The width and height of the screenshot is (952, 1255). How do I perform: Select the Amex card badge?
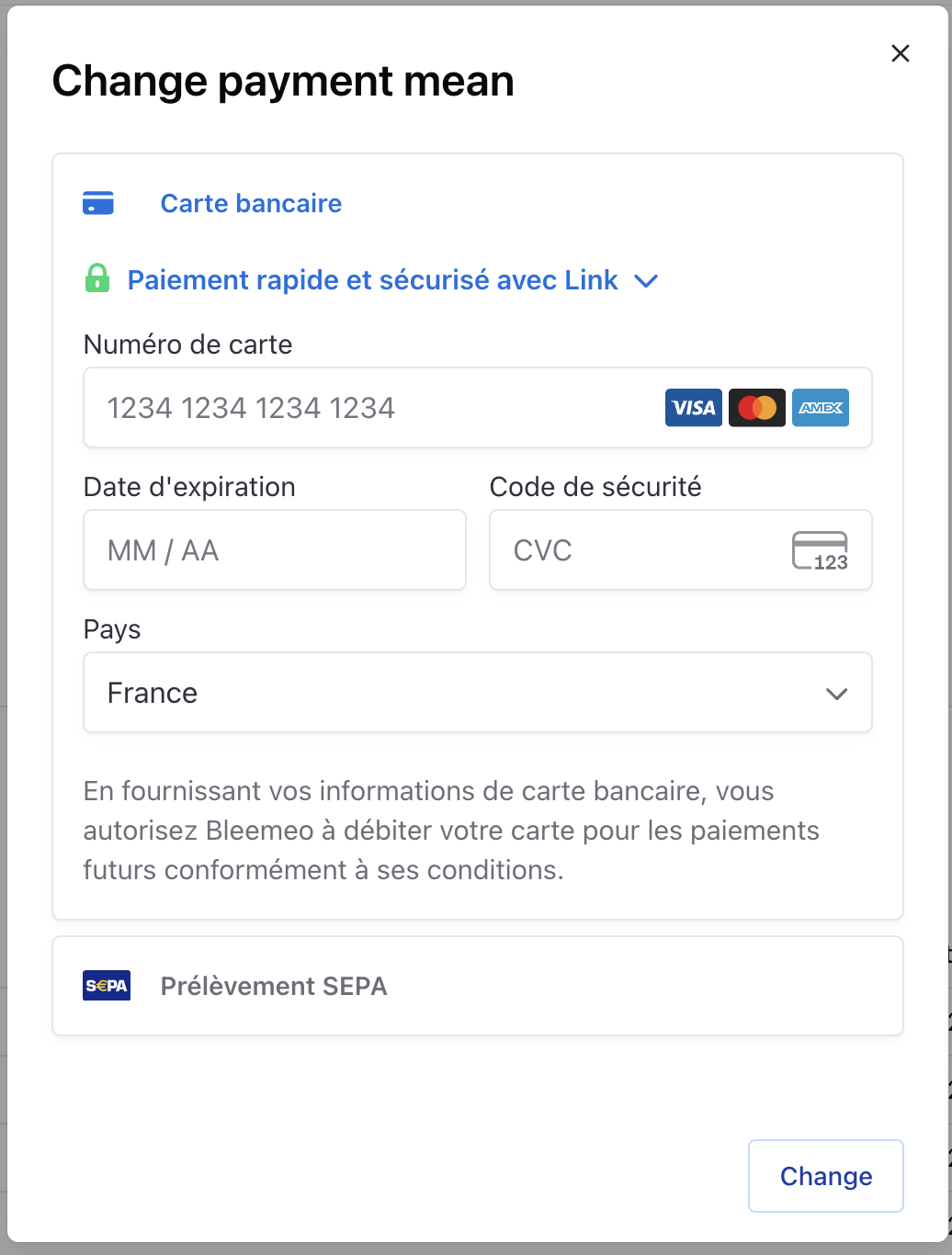820,407
